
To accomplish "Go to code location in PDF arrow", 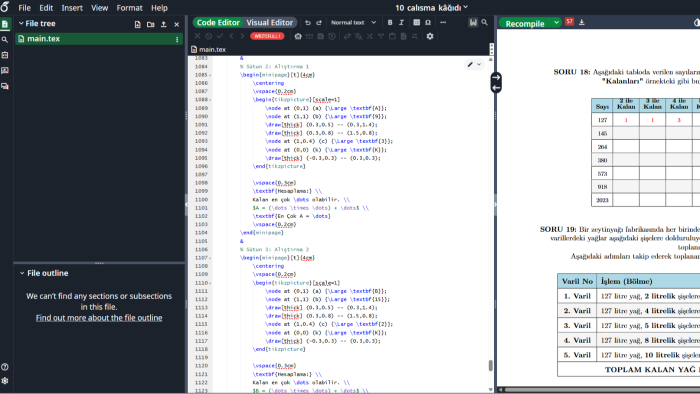I will click(496, 88).
